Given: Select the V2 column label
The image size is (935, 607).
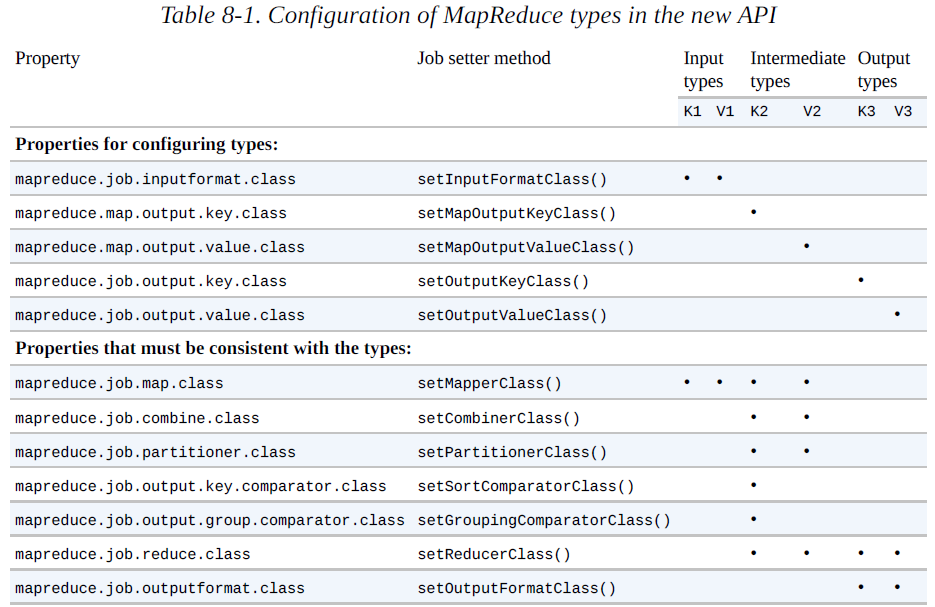Looking at the screenshot, I should [x=811, y=111].
